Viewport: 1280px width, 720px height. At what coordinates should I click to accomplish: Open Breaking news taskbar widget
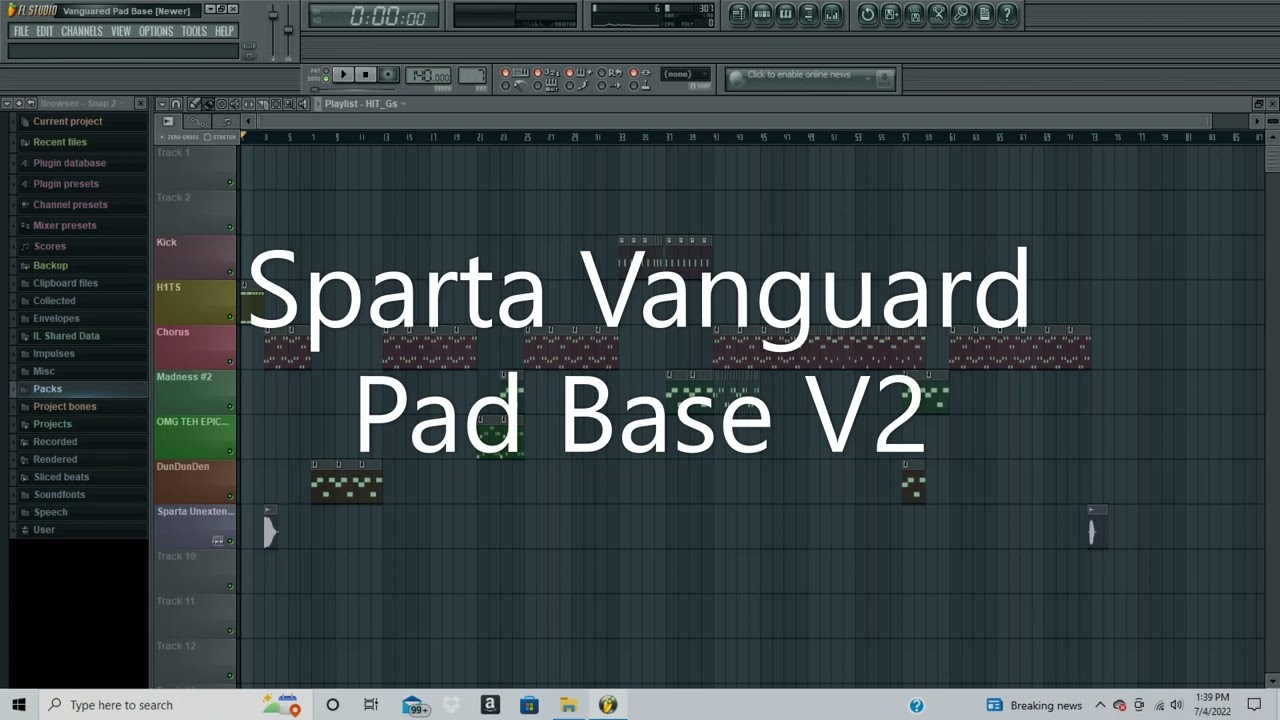(x=1034, y=705)
